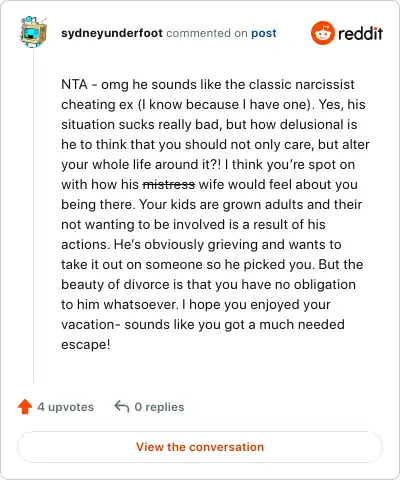
Task: Click the final word 'escape!'
Action: coord(86,345)
